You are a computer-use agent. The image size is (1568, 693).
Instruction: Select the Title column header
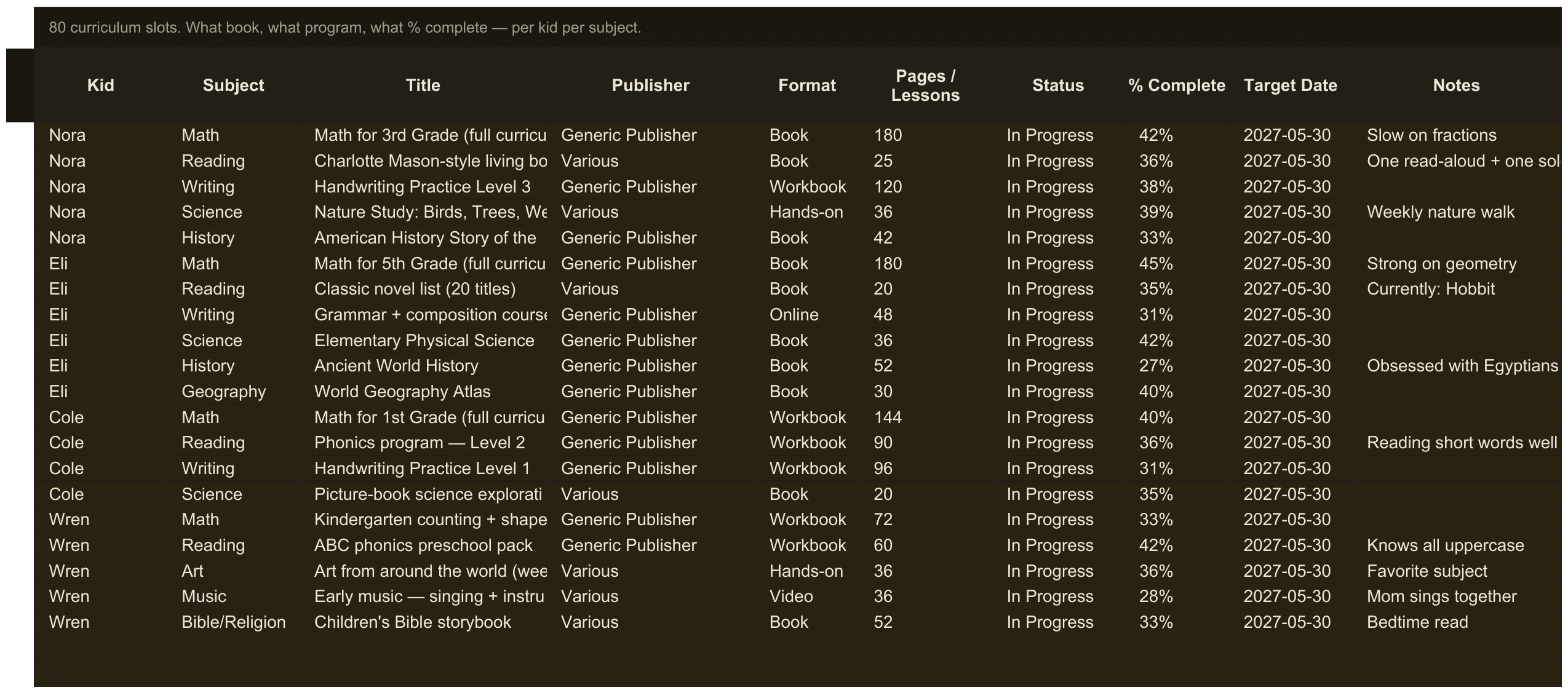pyautogui.click(x=423, y=85)
